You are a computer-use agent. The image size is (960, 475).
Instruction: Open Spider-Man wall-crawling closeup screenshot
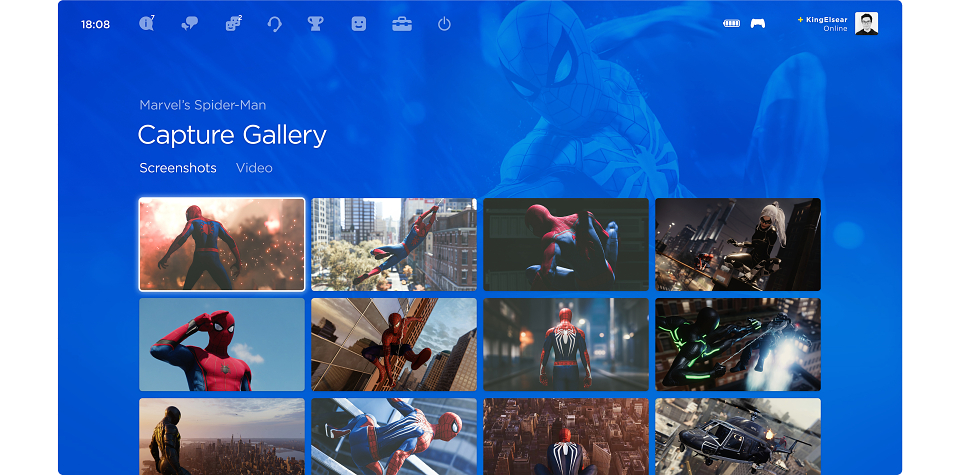point(394,436)
